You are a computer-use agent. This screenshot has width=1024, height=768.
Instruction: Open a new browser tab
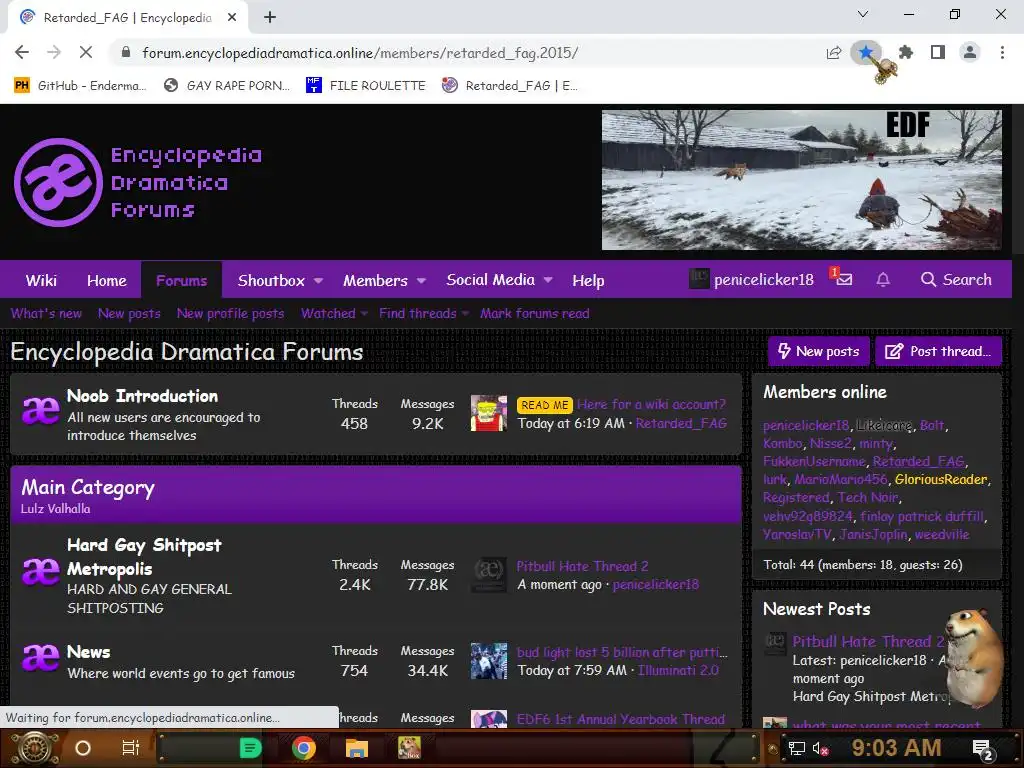270,18
